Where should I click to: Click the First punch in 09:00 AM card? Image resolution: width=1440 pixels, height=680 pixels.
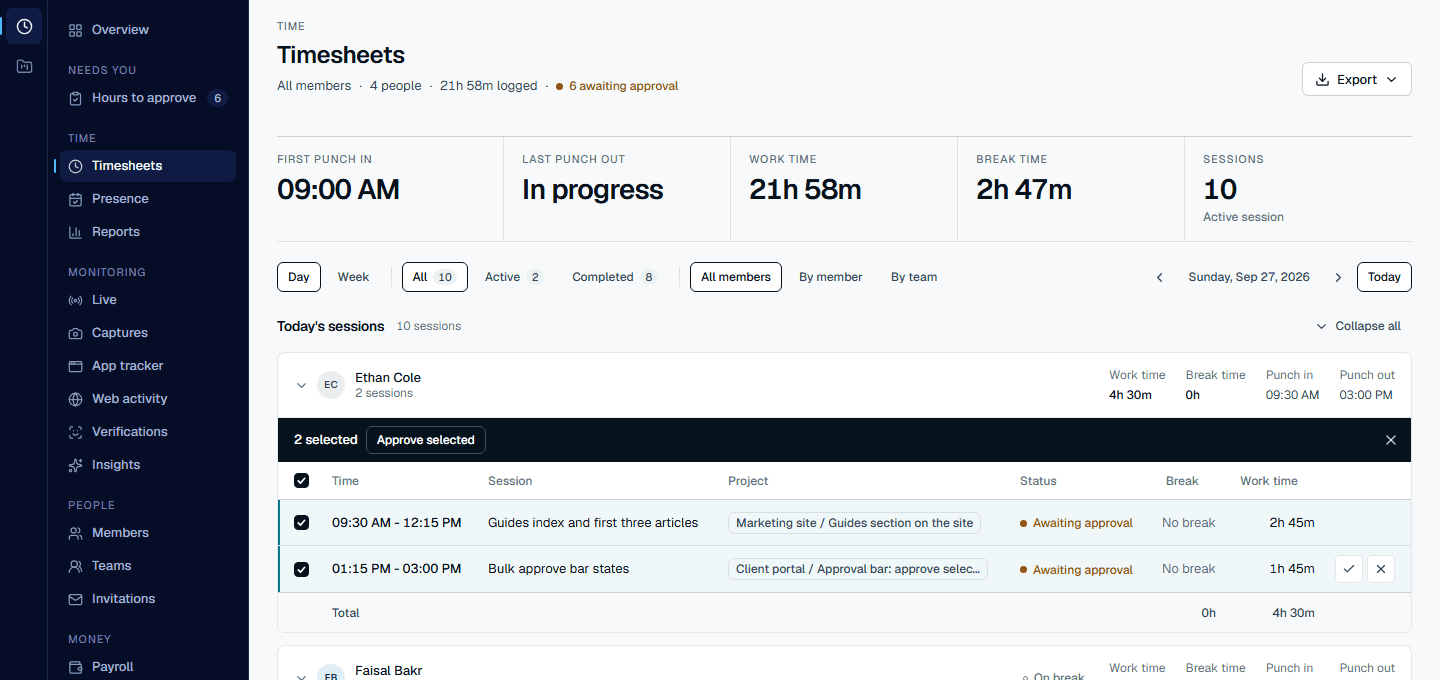point(390,190)
